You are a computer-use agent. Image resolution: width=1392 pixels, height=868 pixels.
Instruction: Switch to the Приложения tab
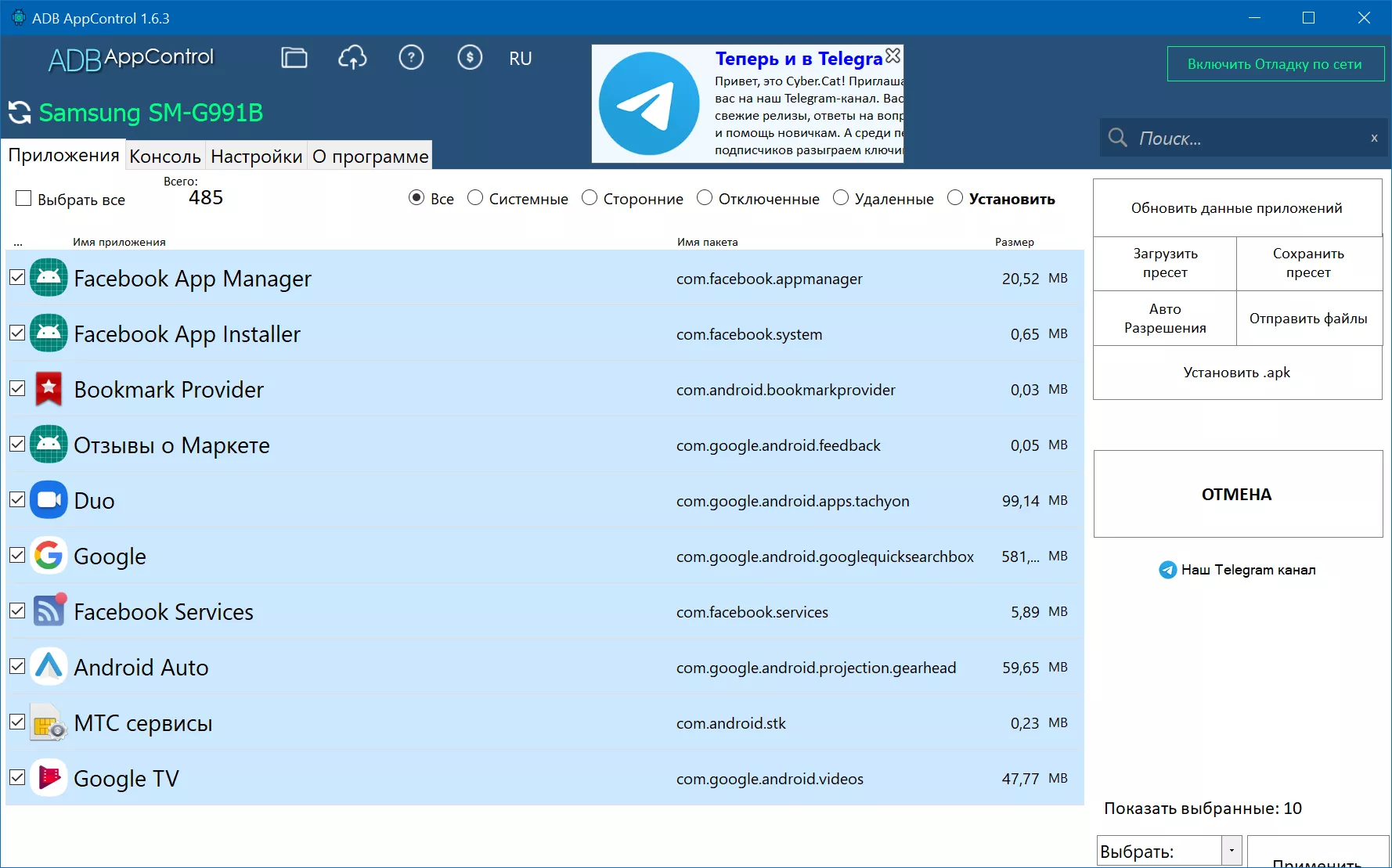coord(63,155)
